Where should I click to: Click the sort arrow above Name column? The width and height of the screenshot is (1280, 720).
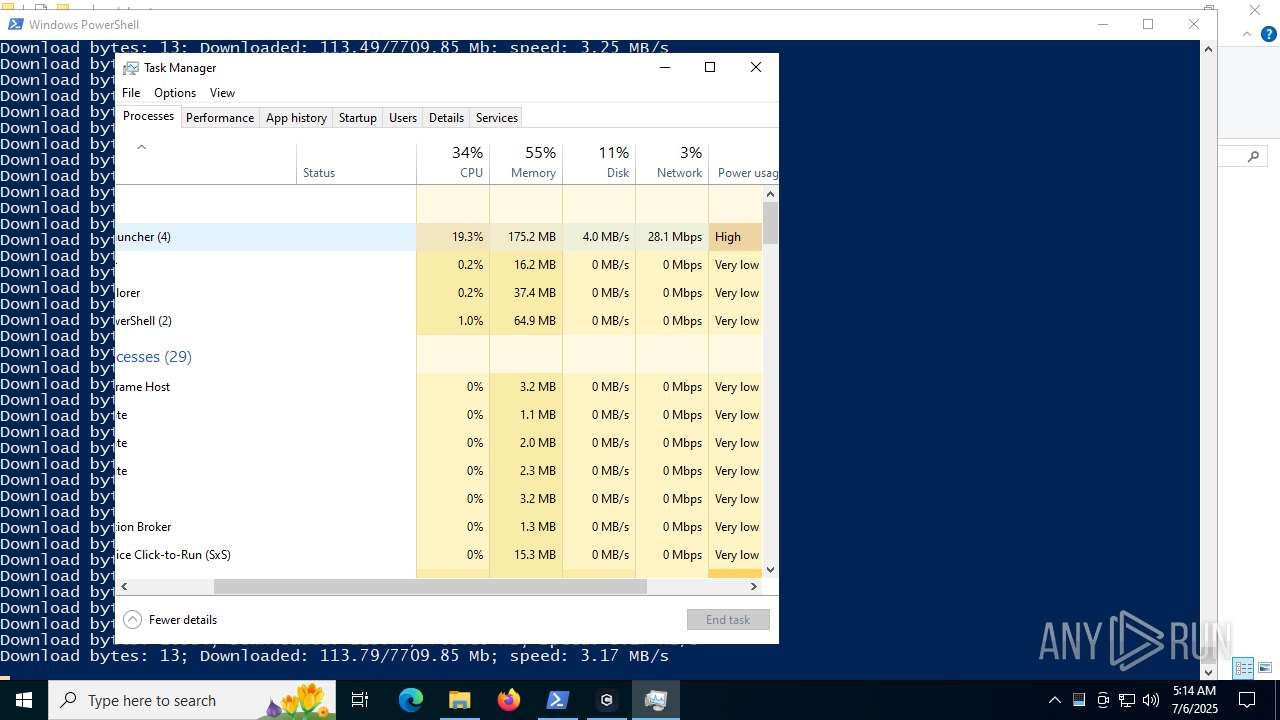click(x=141, y=147)
